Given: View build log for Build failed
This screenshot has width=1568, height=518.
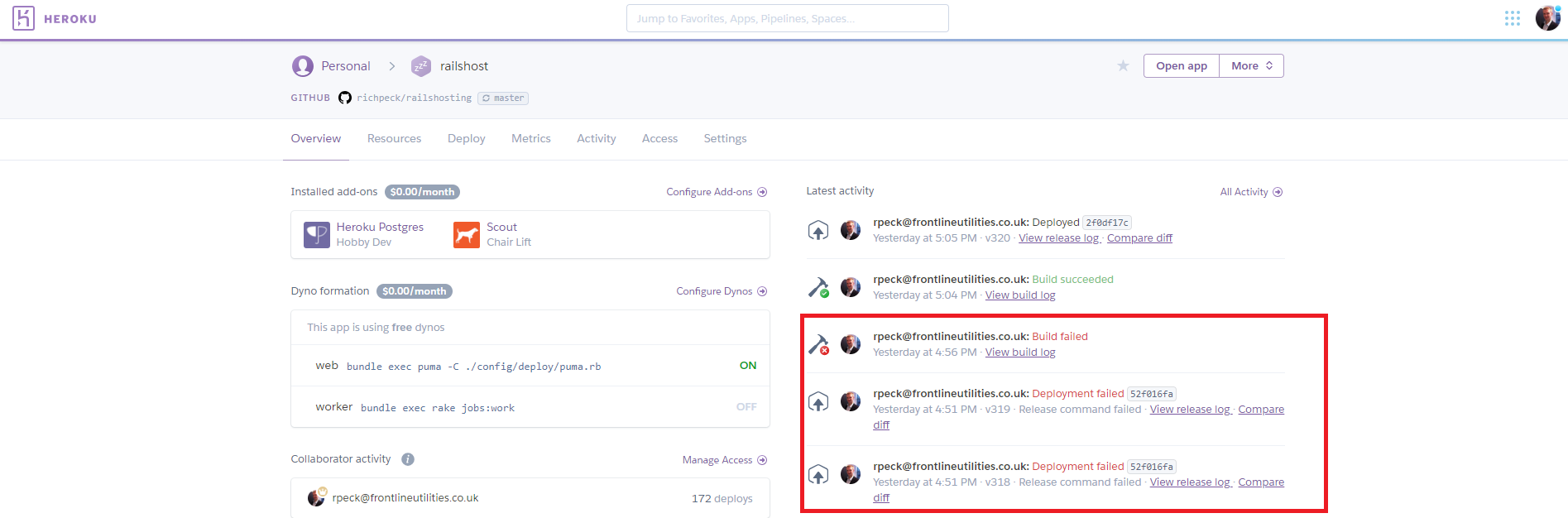Looking at the screenshot, I should 1020,353.
